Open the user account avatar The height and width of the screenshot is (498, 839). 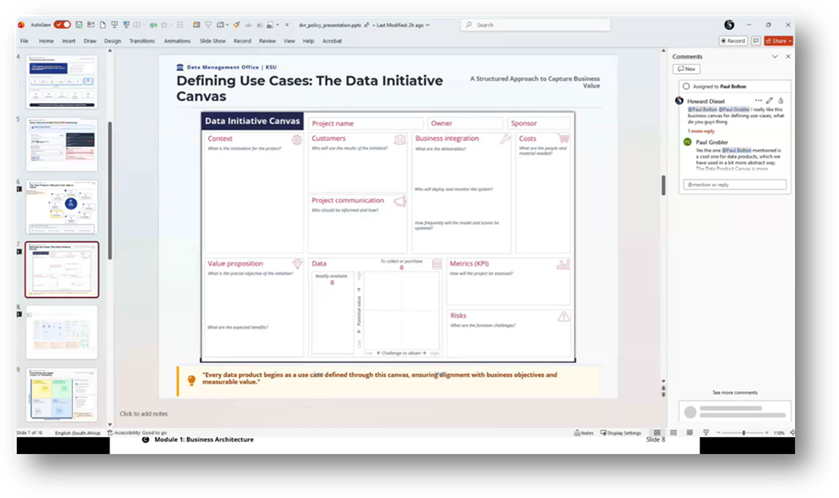coord(729,25)
